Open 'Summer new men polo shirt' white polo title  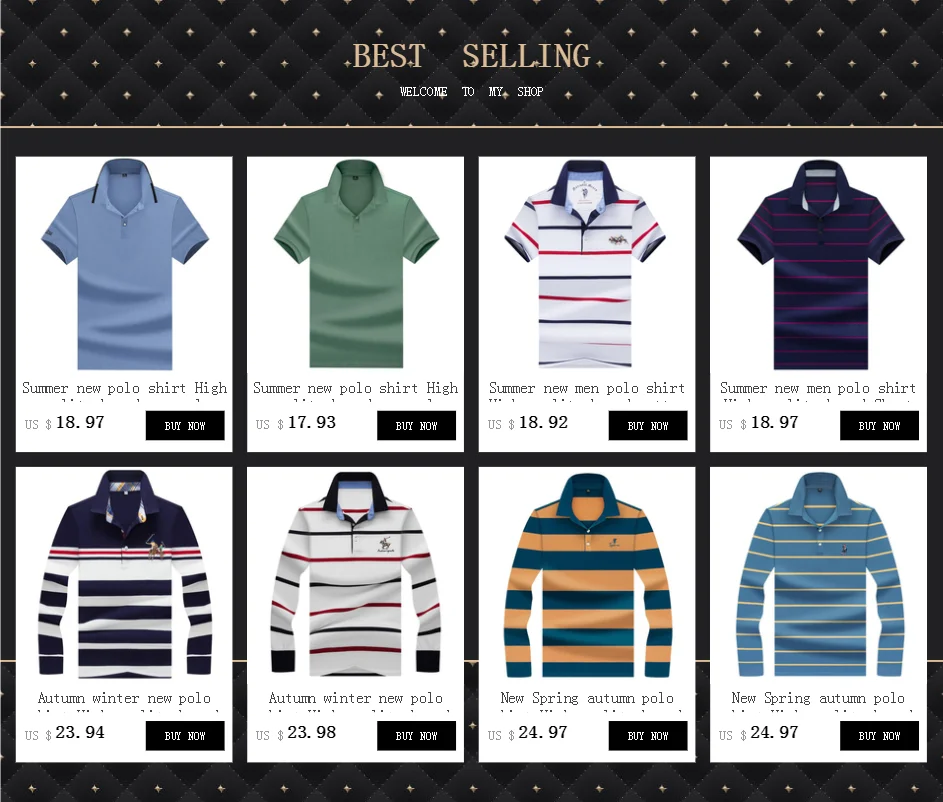[587, 390]
